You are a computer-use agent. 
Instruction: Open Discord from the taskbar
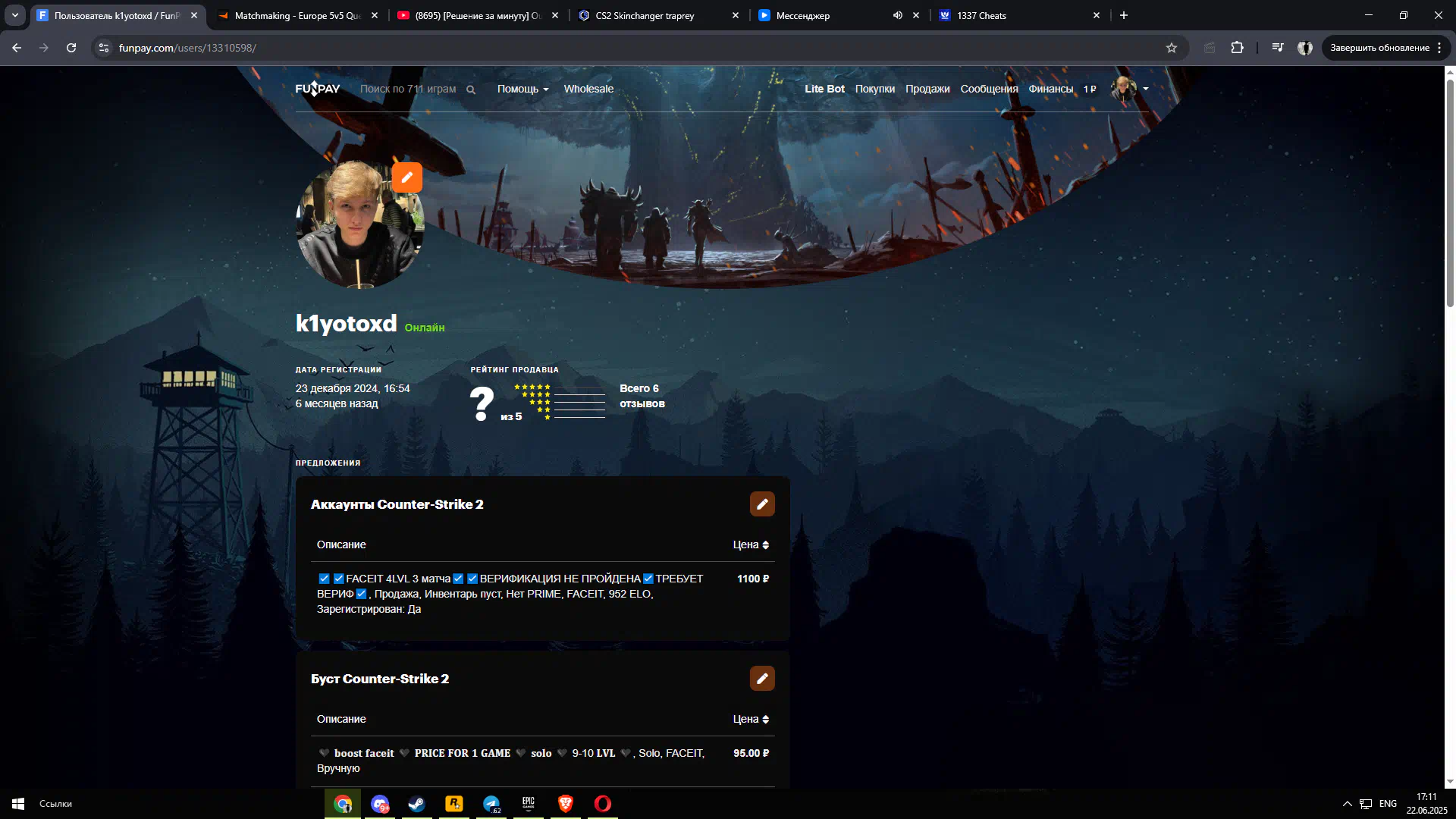[380, 804]
